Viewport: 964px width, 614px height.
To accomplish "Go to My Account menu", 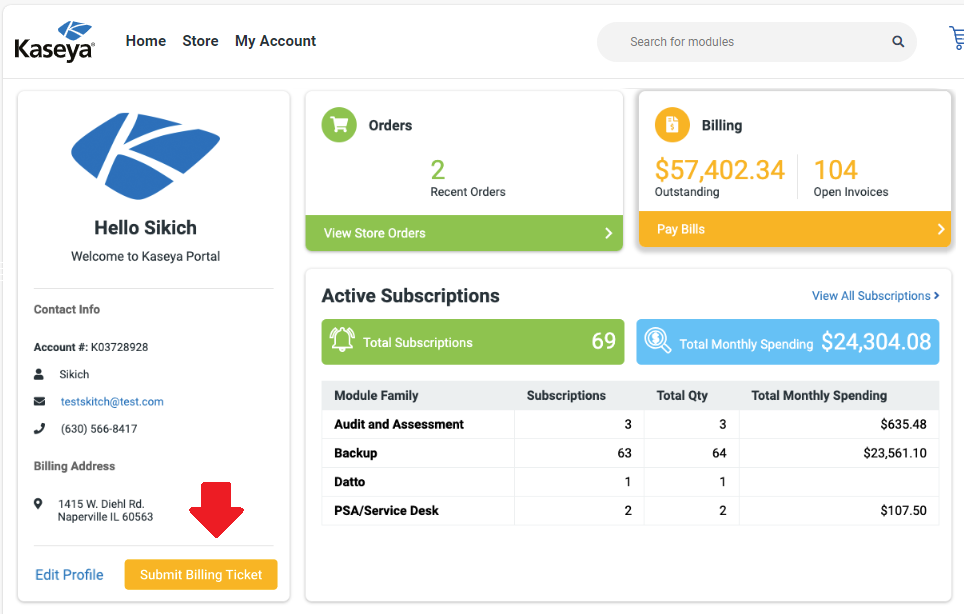I will 275,41.
